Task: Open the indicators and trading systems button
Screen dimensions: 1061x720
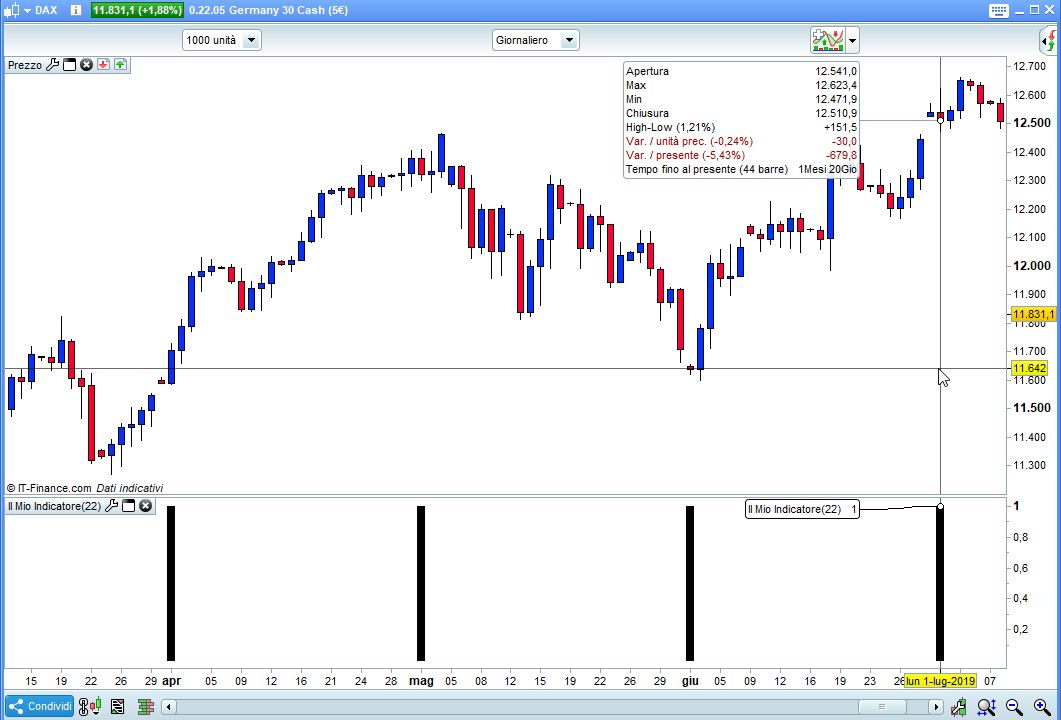Action: [828, 41]
